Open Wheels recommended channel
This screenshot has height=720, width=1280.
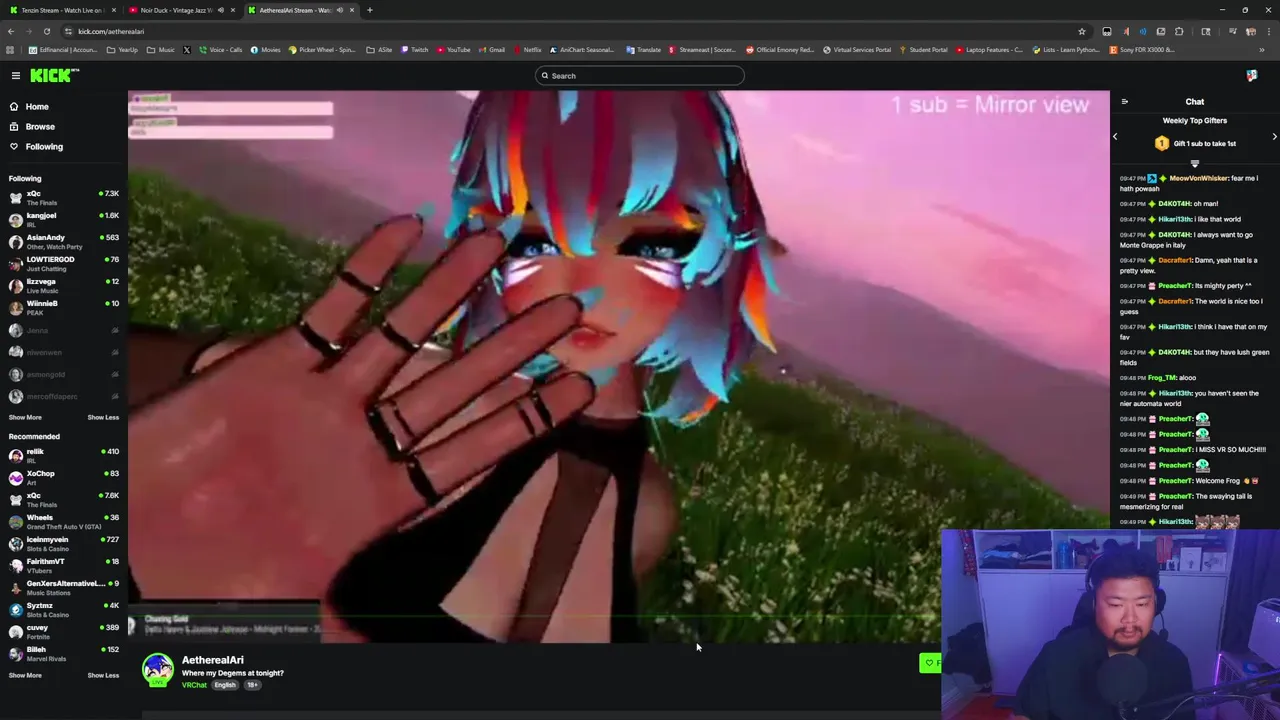64,522
